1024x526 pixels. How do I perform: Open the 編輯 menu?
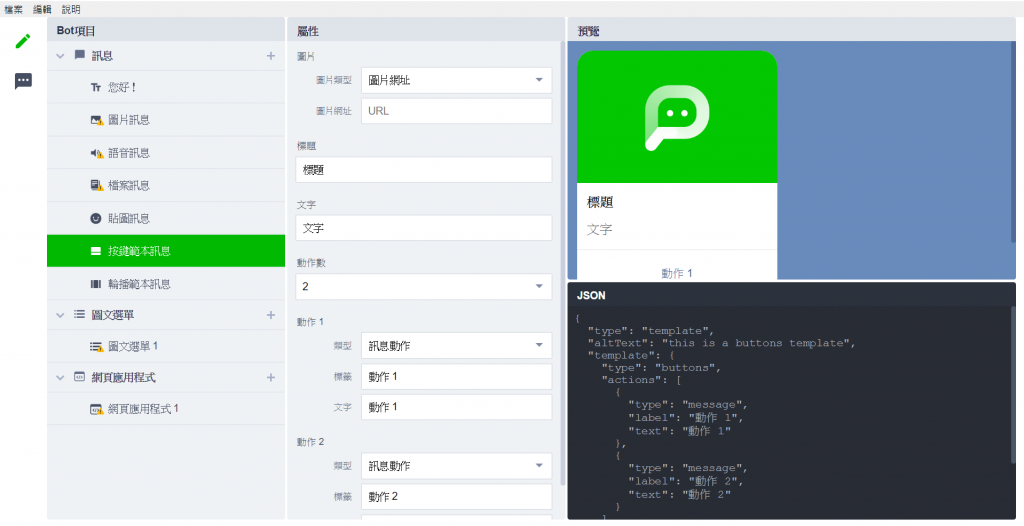click(42, 9)
